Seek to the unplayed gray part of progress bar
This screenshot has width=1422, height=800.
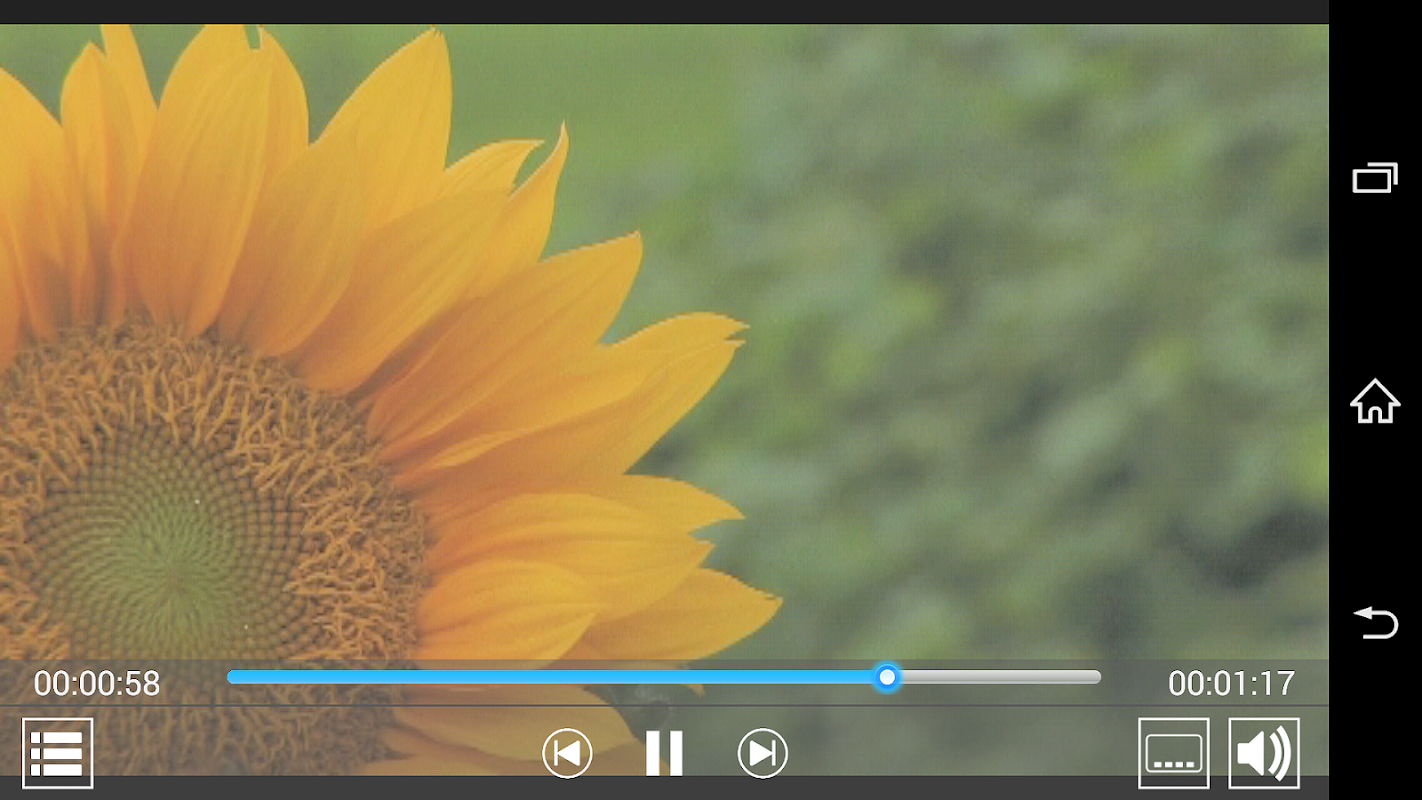point(1000,678)
